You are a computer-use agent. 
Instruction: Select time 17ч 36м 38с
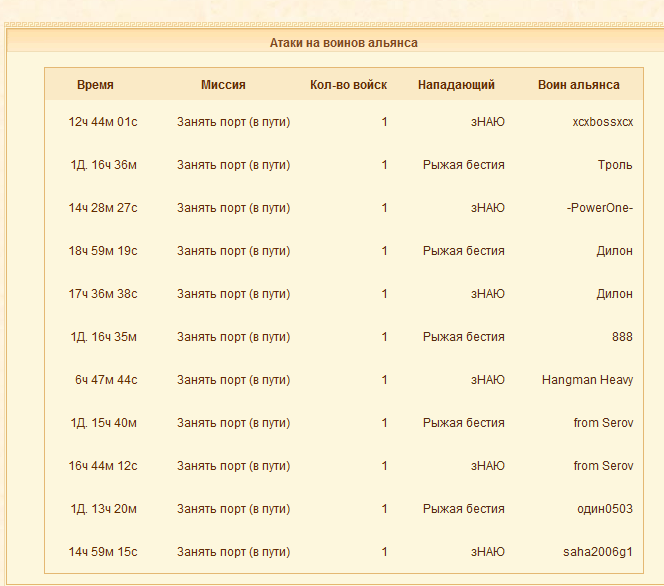(x=103, y=294)
